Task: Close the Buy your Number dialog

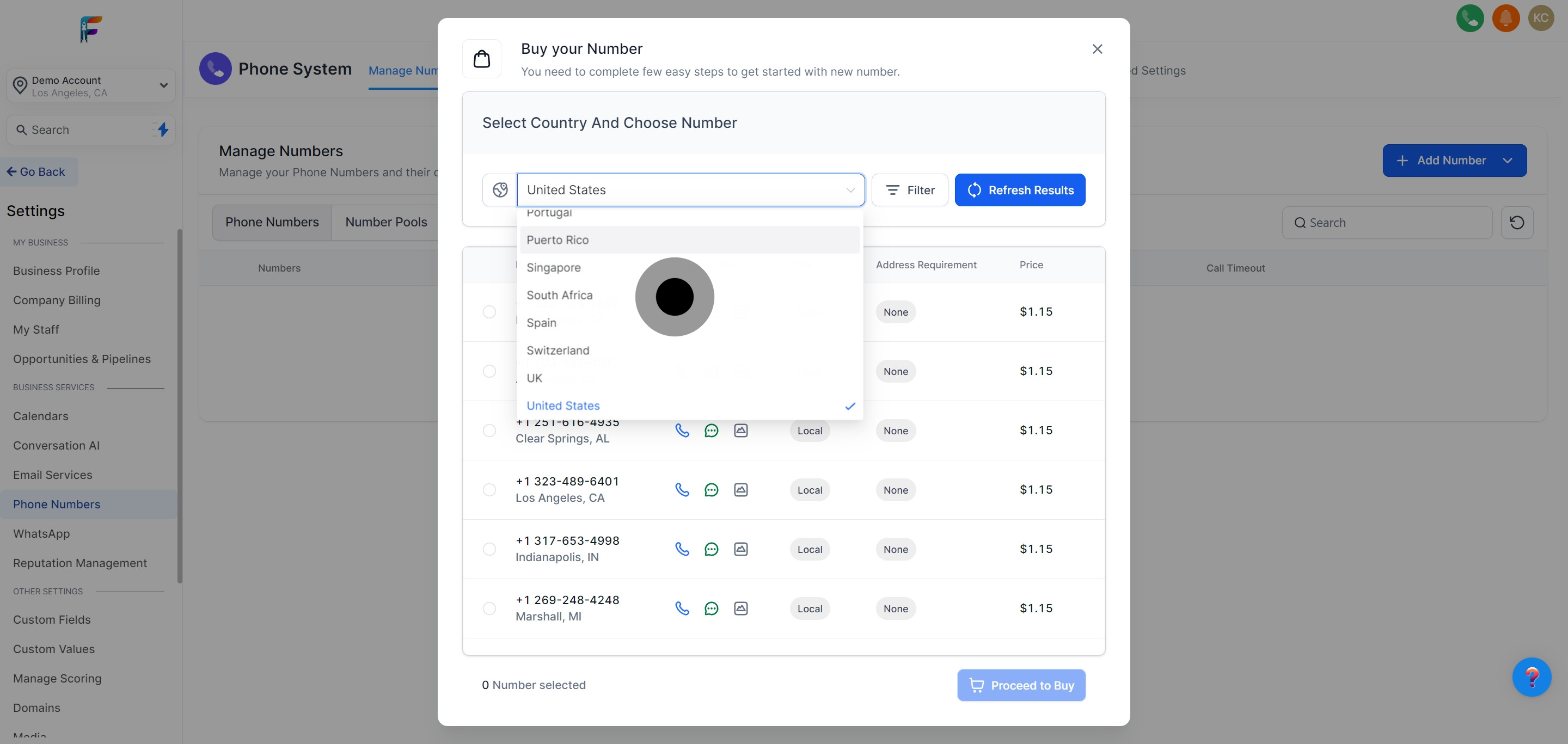Action: tap(1097, 50)
